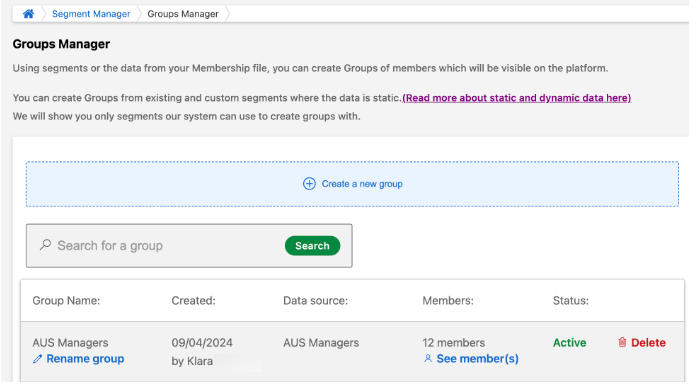Open See member(s) for AUS Managers
The width and height of the screenshot is (689, 384).
point(478,359)
